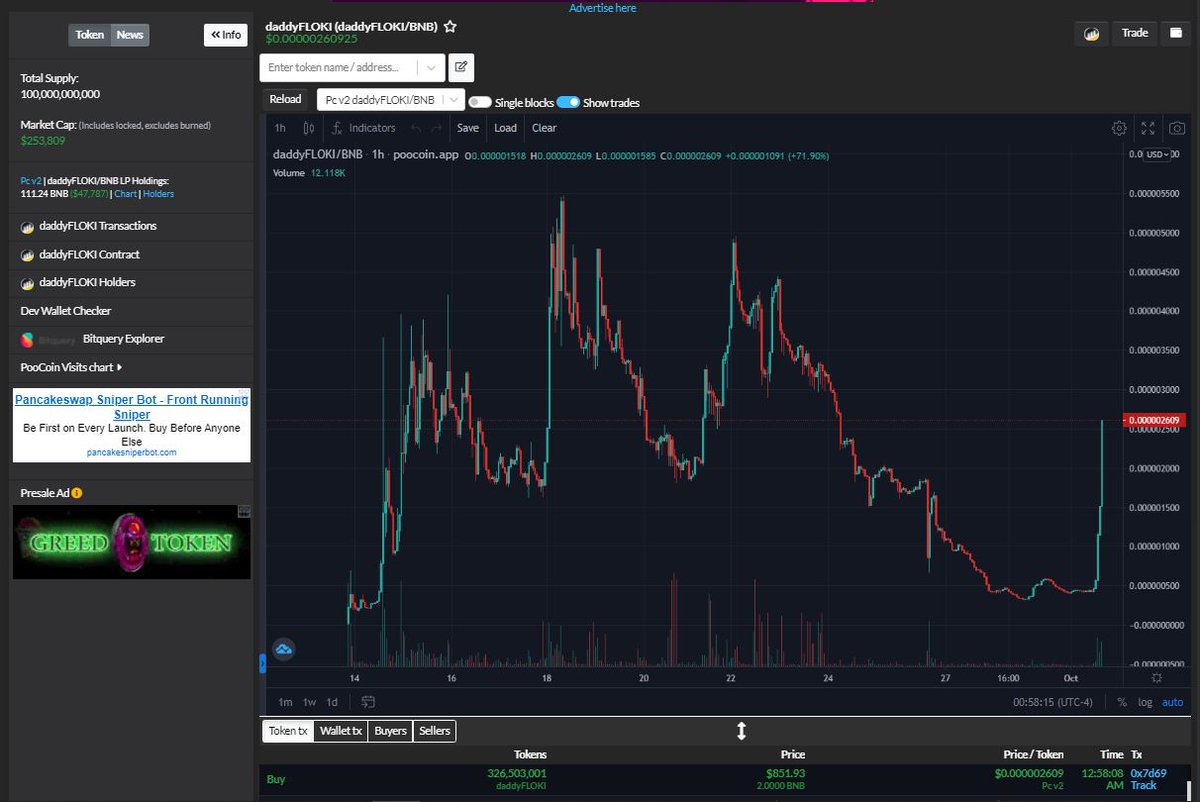The width and height of the screenshot is (1200, 802).
Task: Open the 1h interval selector
Action: tap(280, 128)
